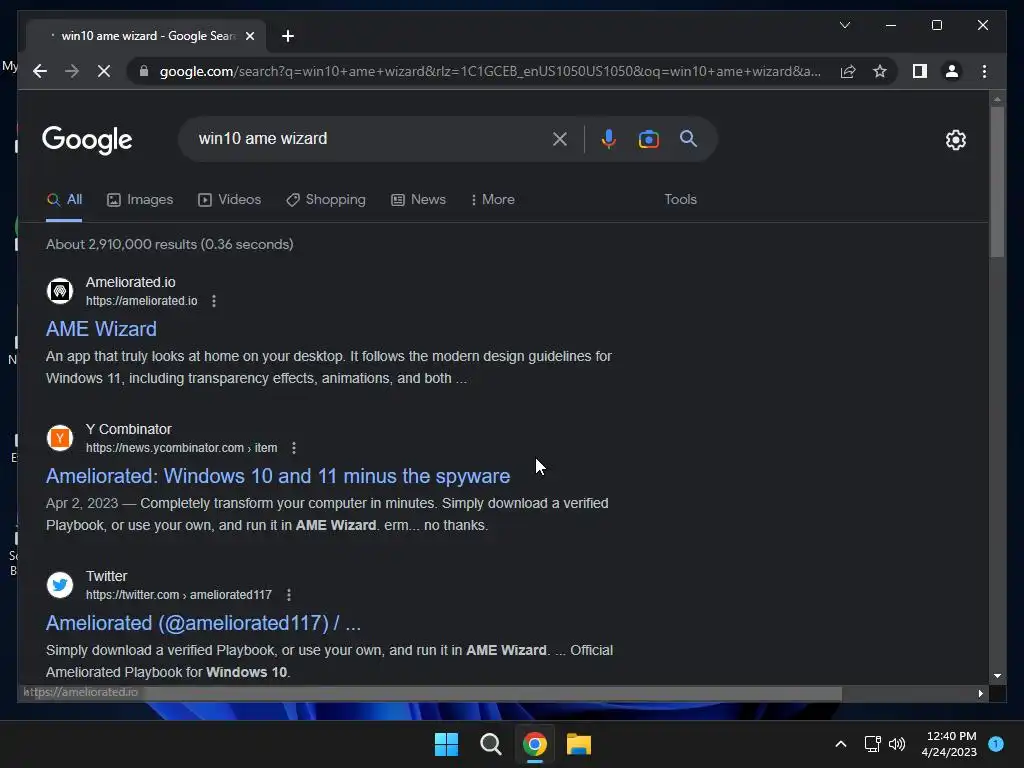Viewport: 1024px width, 768px height.
Task: Open the Chrome profile menu
Action: [x=952, y=71]
